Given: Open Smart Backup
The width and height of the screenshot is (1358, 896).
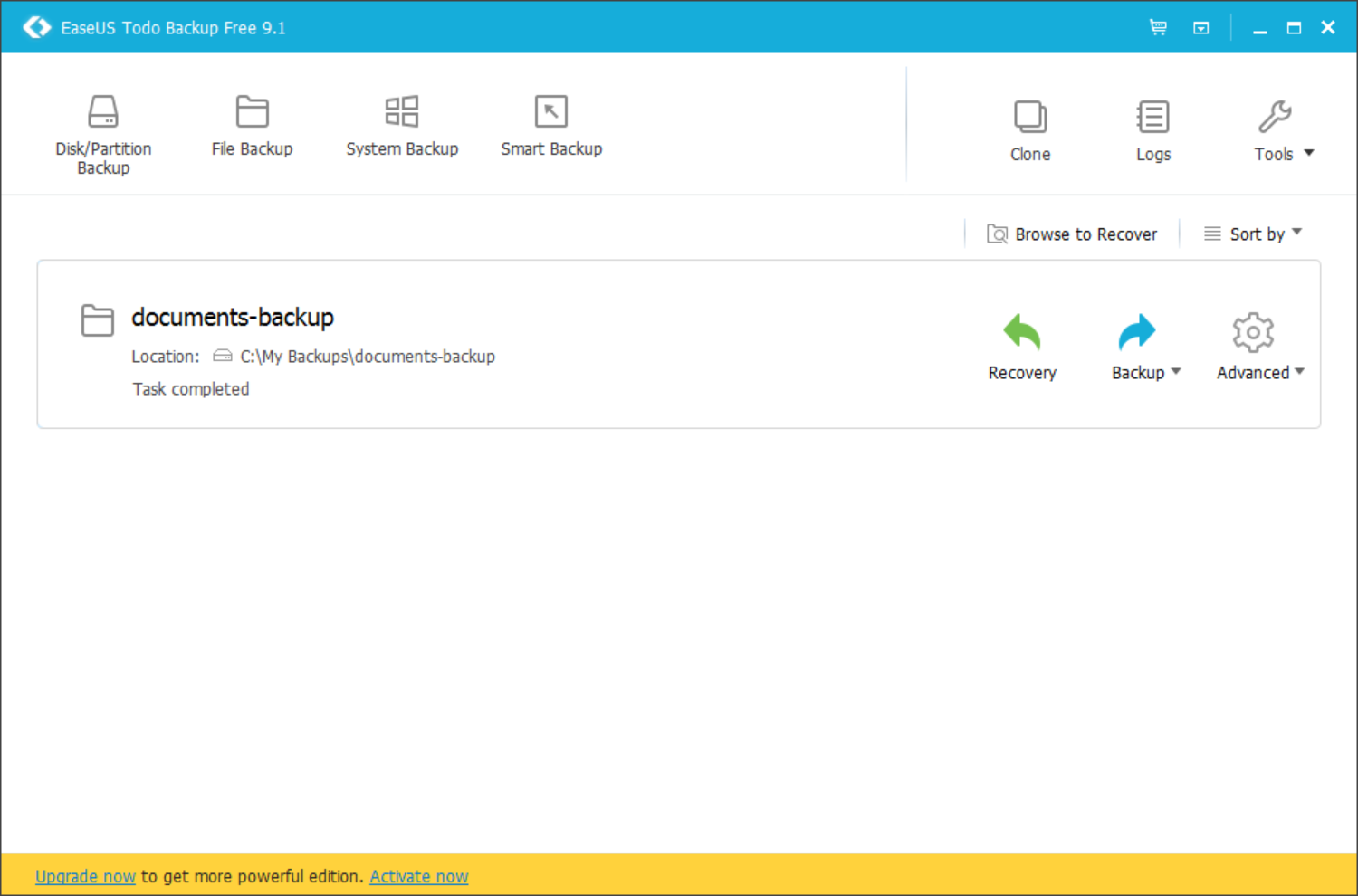Looking at the screenshot, I should (551, 126).
